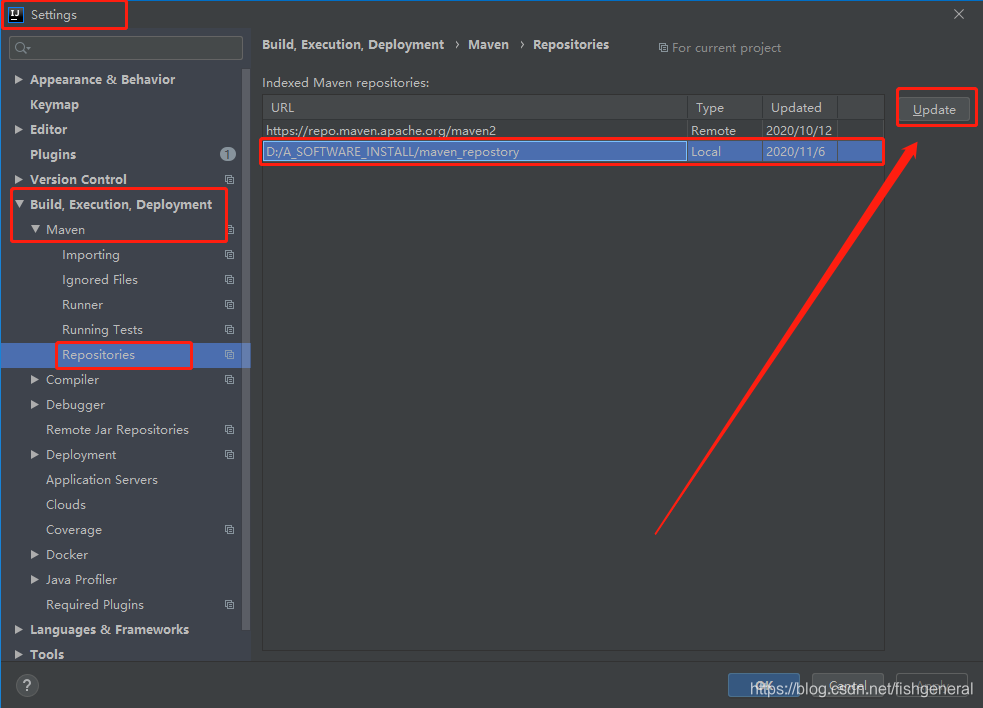Screen dimensions: 983x708
Task: Click the project-level icon beside Compiler
Action: pyautogui.click(x=229, y=379)
